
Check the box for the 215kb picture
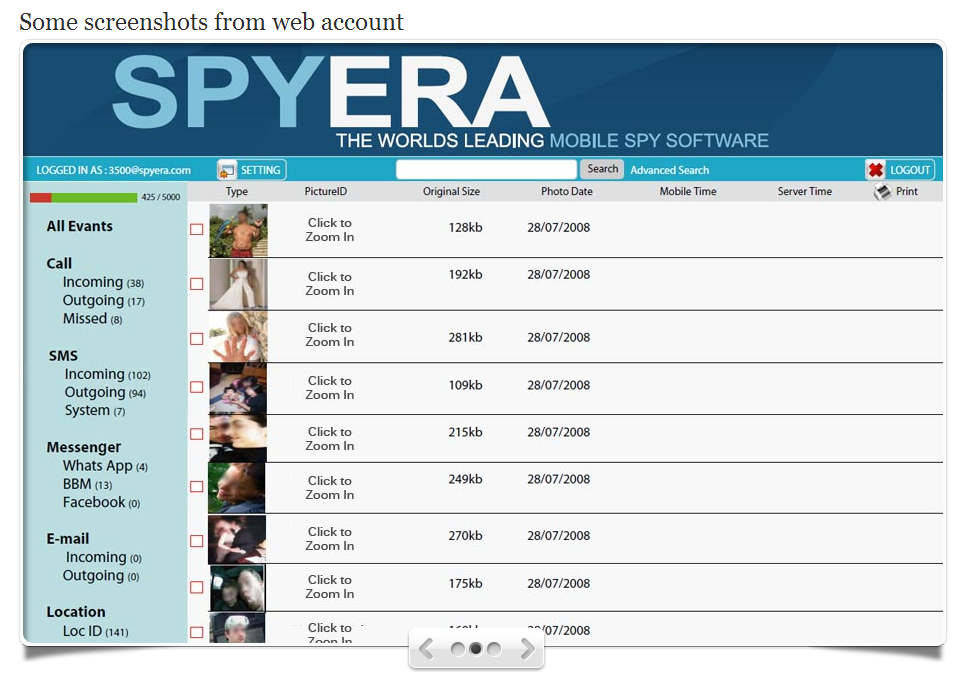click(x=197, y=433)
